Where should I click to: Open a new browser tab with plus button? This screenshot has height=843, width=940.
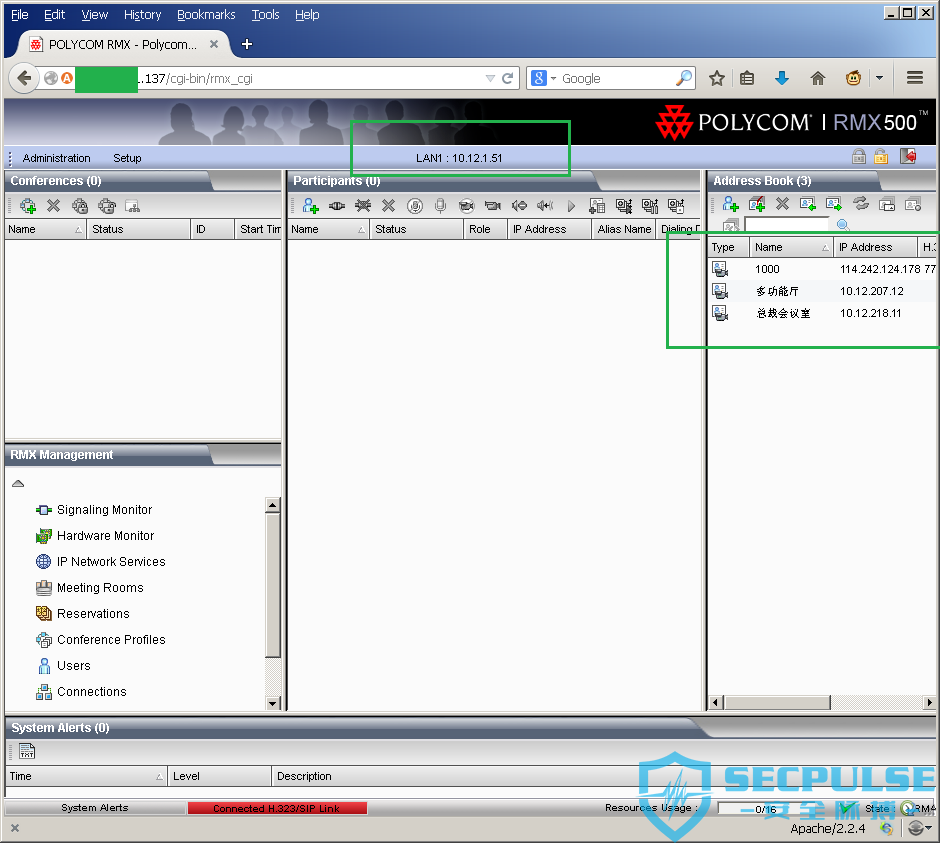(246, 44)
